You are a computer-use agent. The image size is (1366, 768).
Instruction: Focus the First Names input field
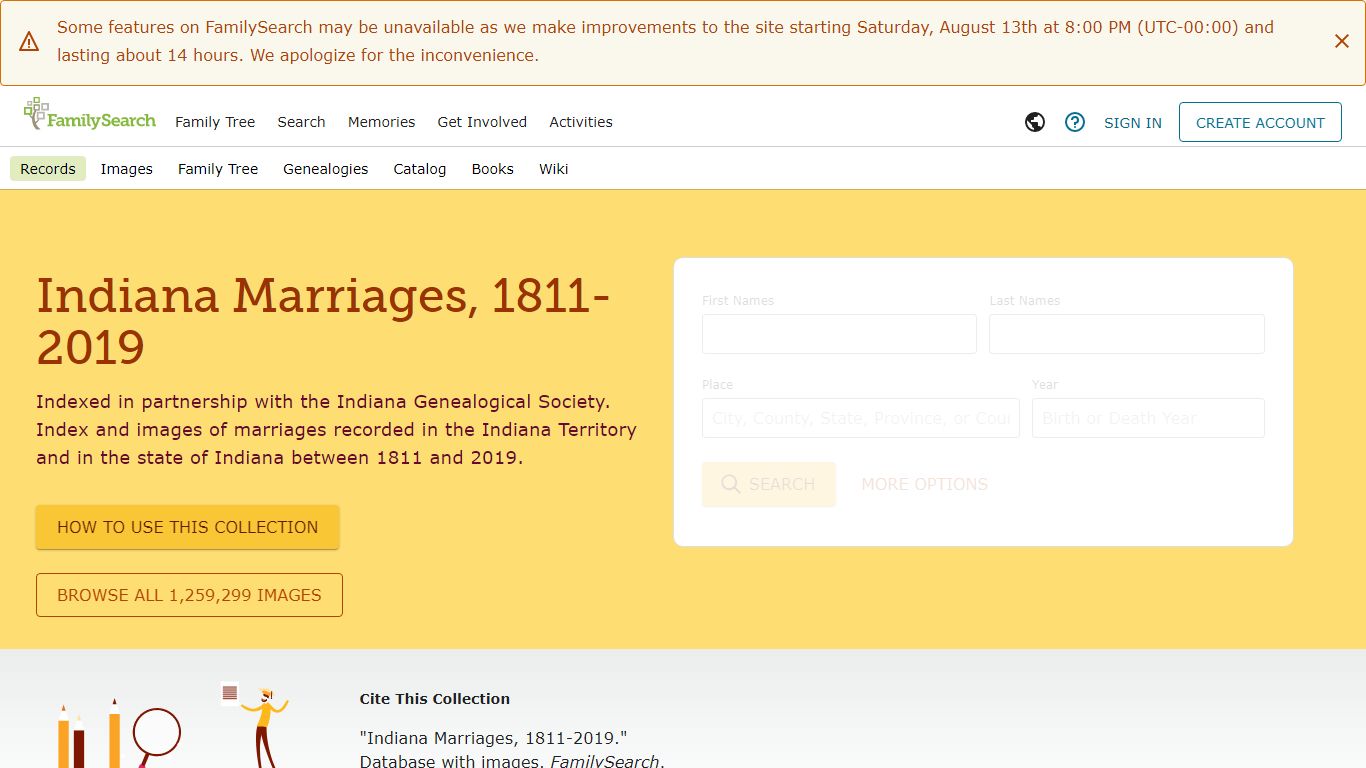[x=839, y=334]
